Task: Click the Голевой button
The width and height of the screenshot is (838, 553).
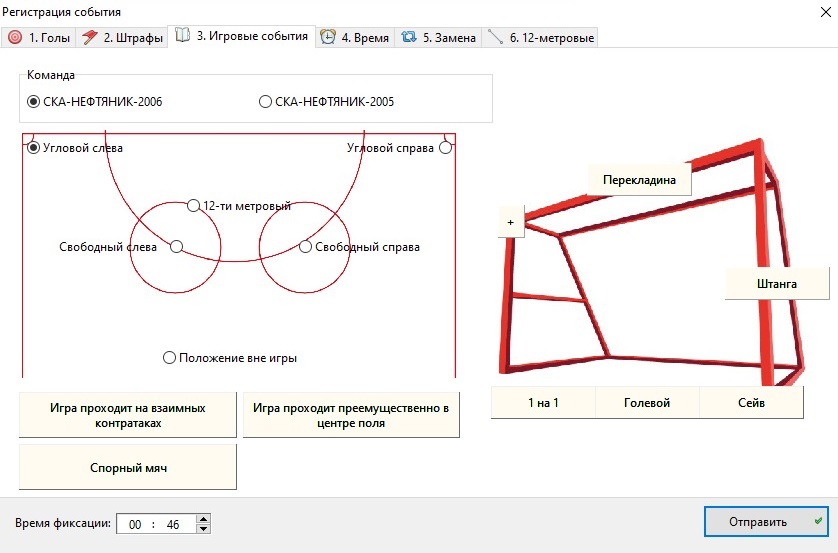Action: [647, 402]
